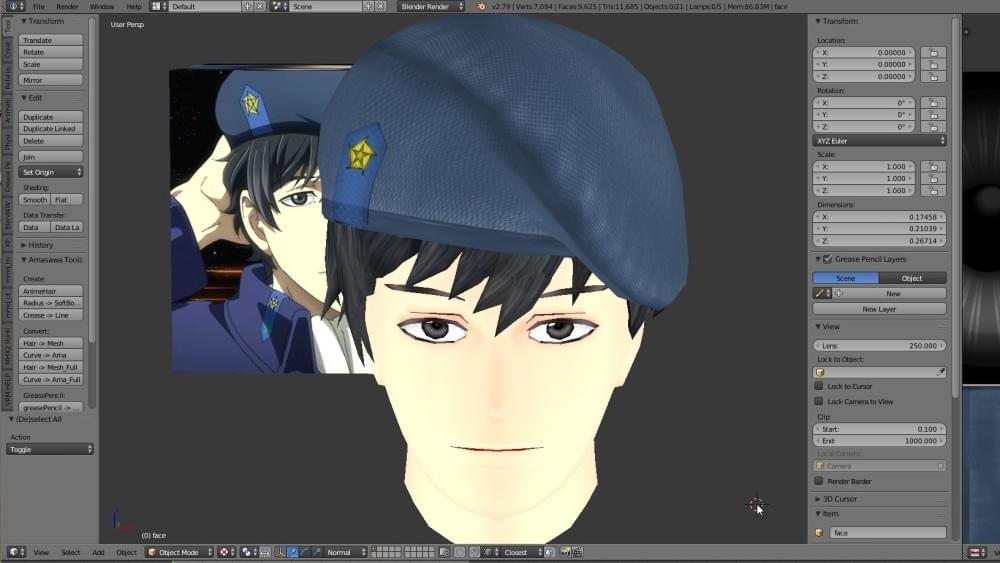Open the proportional editing icon
The height and width of the screenshot is (563, 1000).
(459, 552)
